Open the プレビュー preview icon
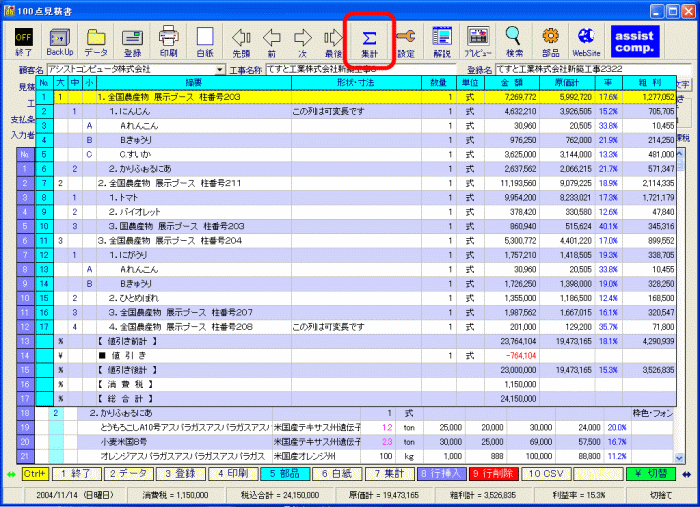This screenshot has height=507, width=700. pos(478,42)
